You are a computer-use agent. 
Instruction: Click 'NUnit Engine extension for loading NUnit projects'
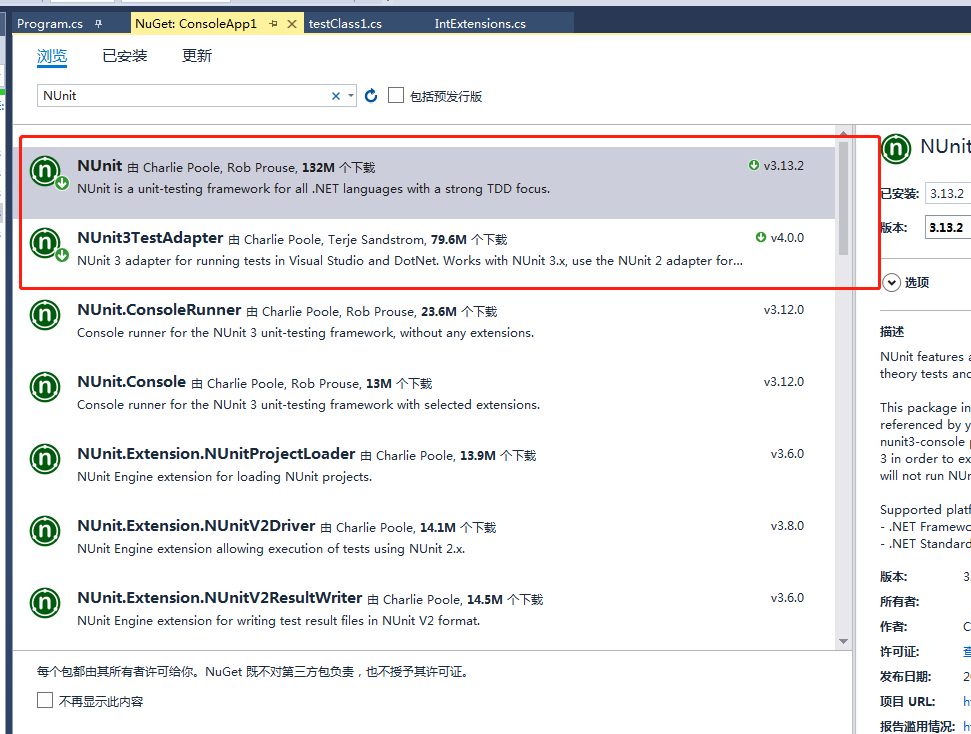coord(224,477)
